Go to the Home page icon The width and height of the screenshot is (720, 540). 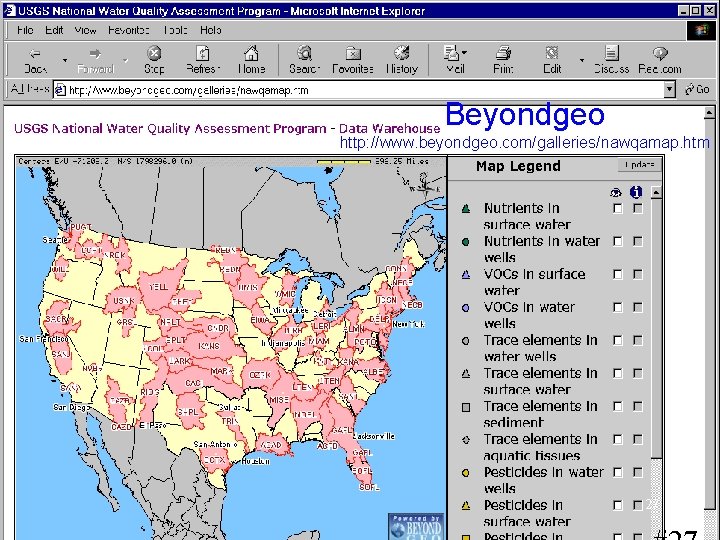[251, 60]
